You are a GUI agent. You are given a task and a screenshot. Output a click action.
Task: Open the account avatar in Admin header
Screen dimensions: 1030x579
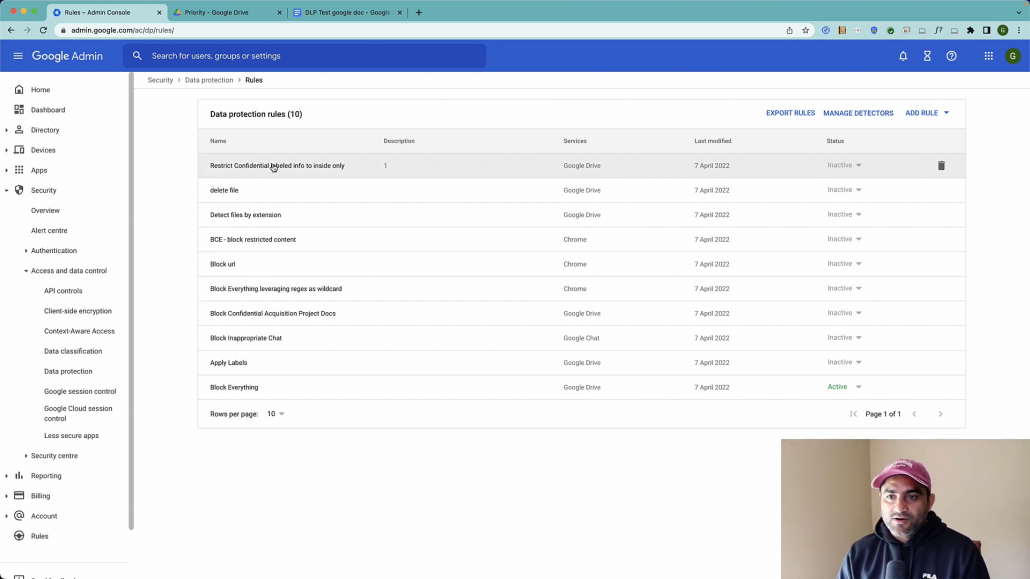pos(1013,56)
